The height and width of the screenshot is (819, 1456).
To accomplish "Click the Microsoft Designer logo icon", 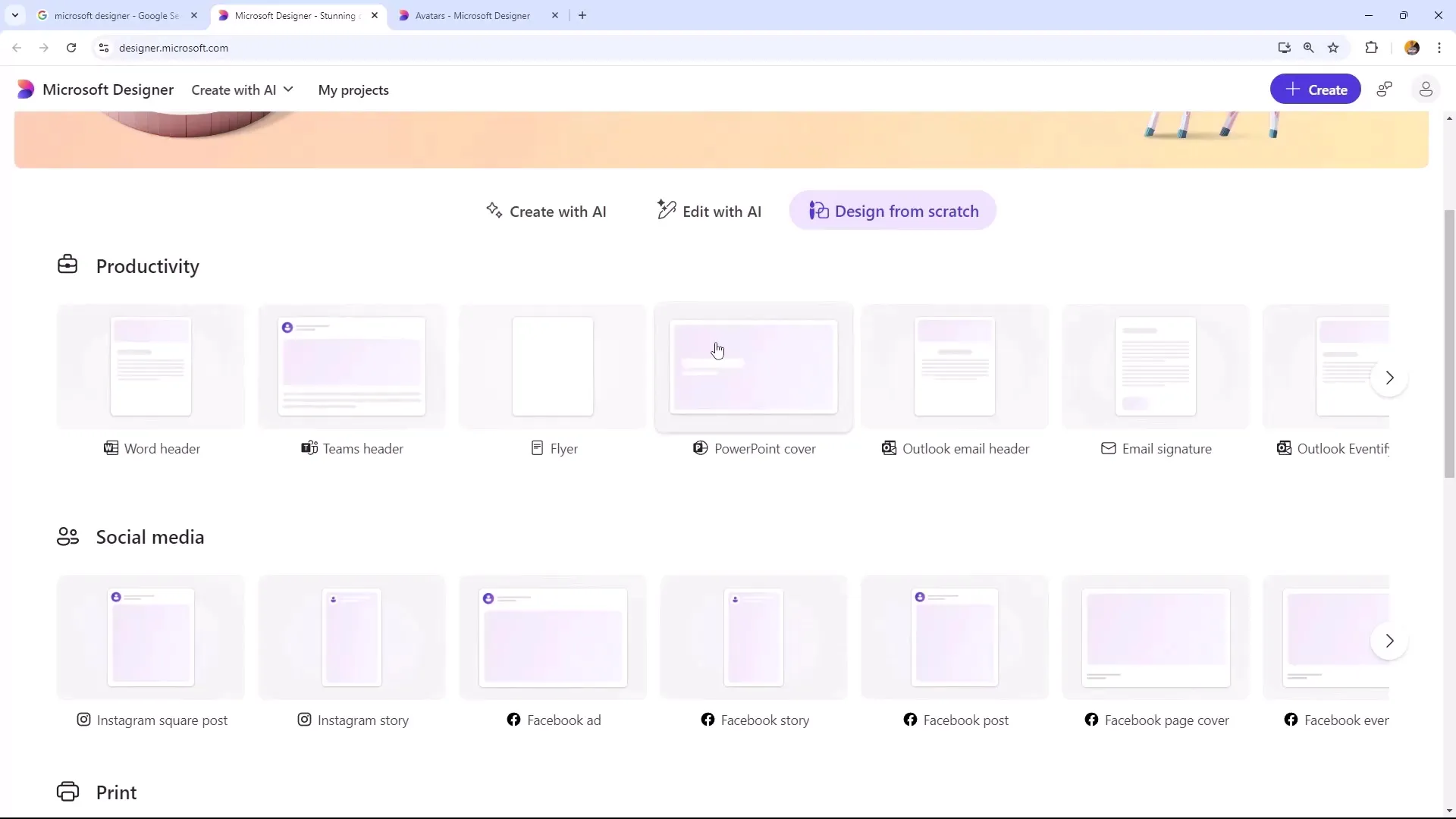I will pos(25,89).
